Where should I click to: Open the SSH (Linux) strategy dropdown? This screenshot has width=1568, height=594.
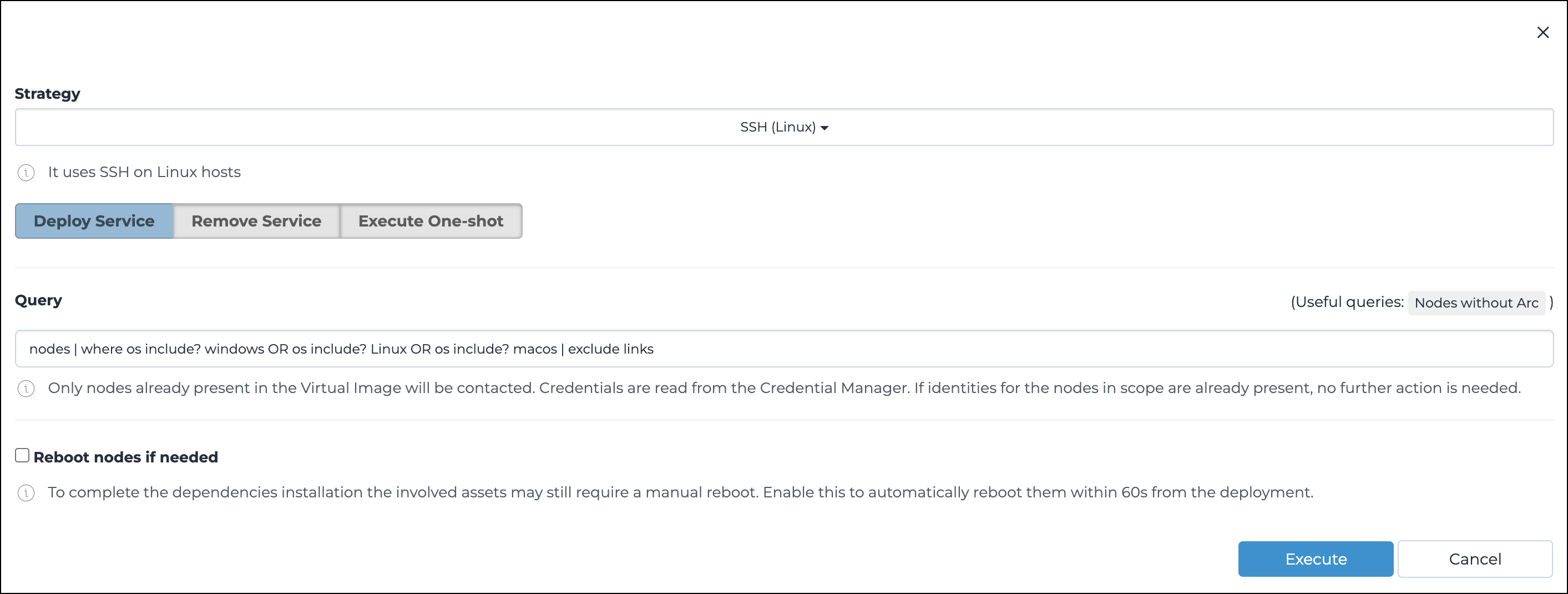pyautogui.click(x=784, y=127)
